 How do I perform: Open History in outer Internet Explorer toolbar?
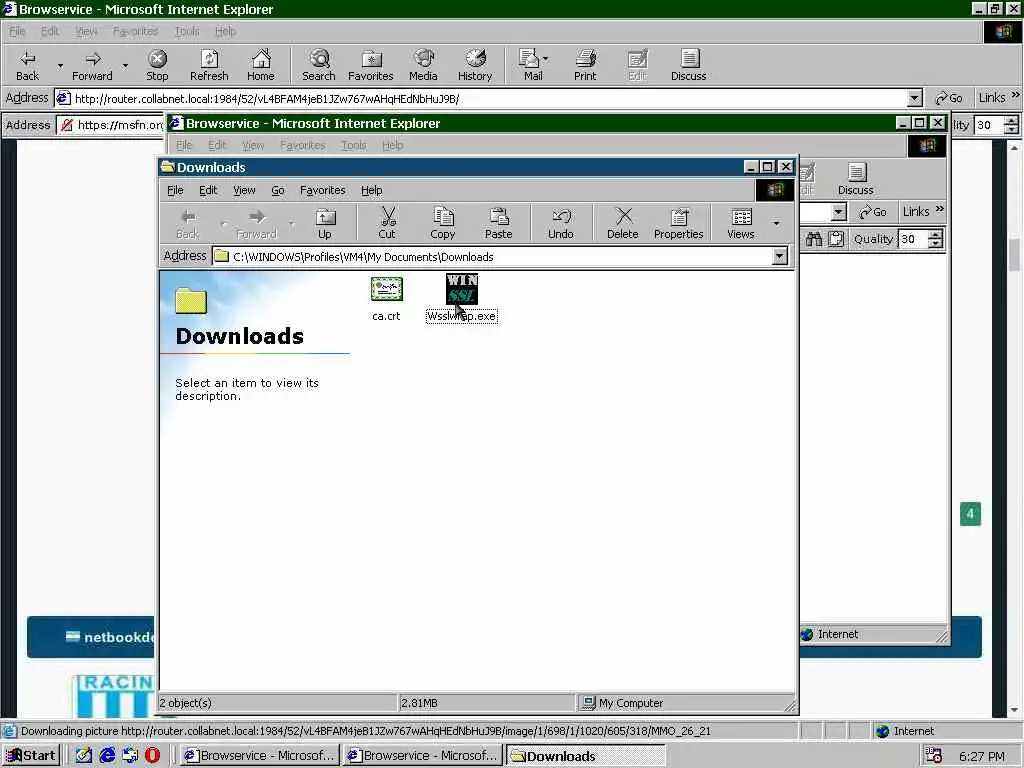pyautogui.click(x=475, y=65)
